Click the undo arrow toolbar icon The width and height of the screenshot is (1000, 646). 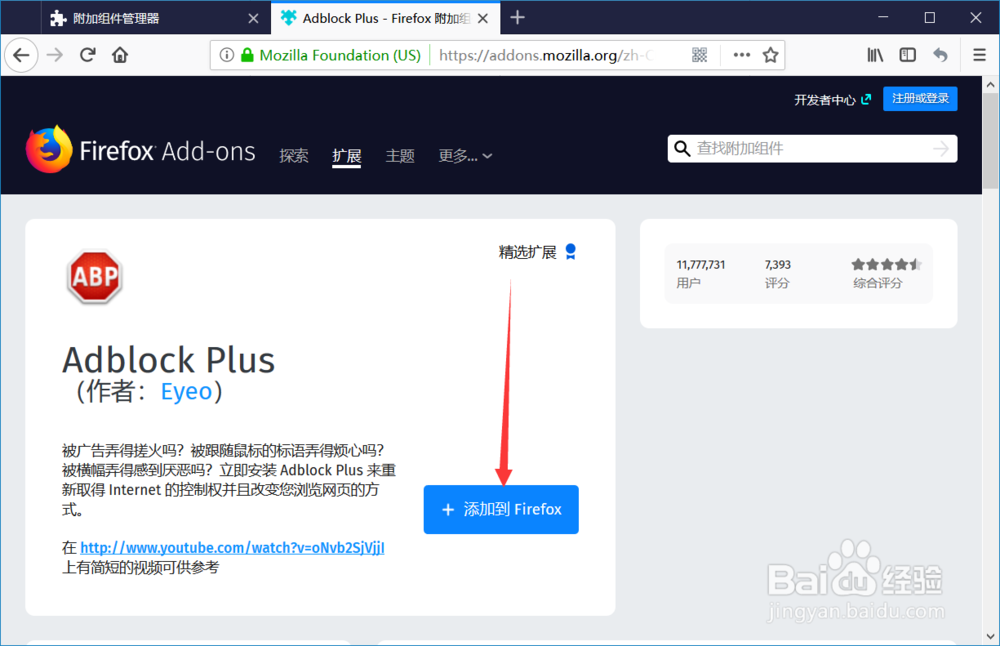(940, 55)
